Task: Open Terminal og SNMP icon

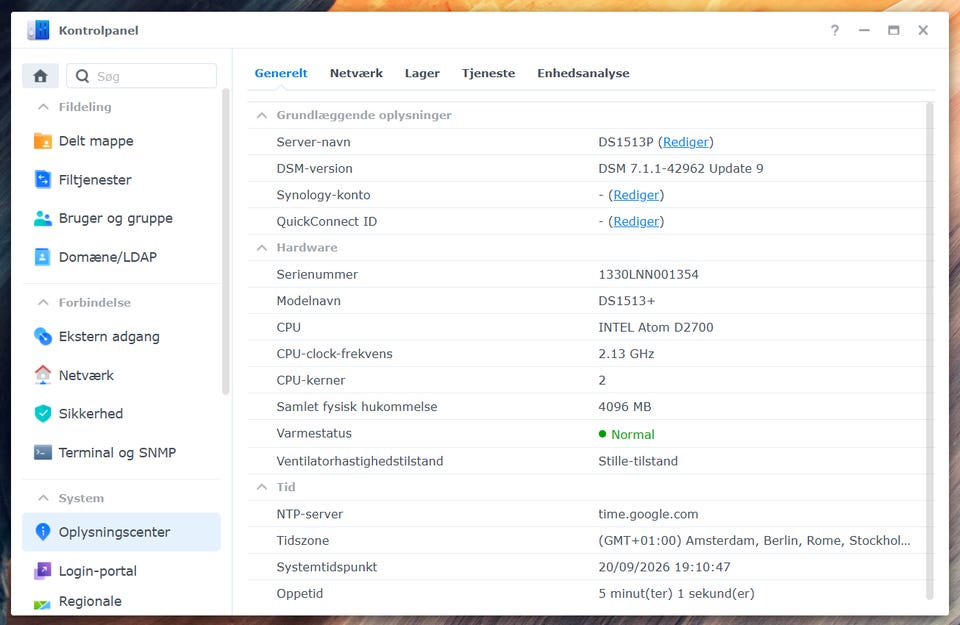Action: (x=42, y=452)
